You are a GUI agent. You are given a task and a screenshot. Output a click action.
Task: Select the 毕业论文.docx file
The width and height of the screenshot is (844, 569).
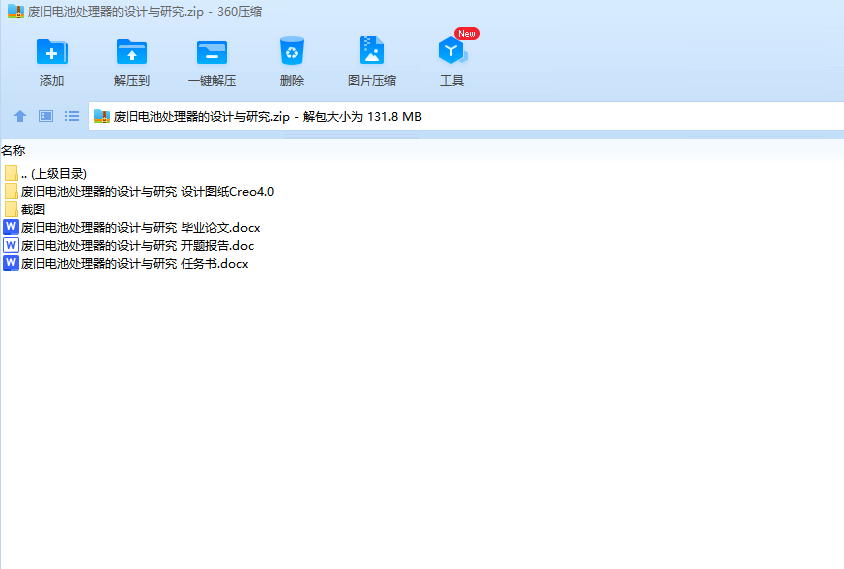coord(132,228)
